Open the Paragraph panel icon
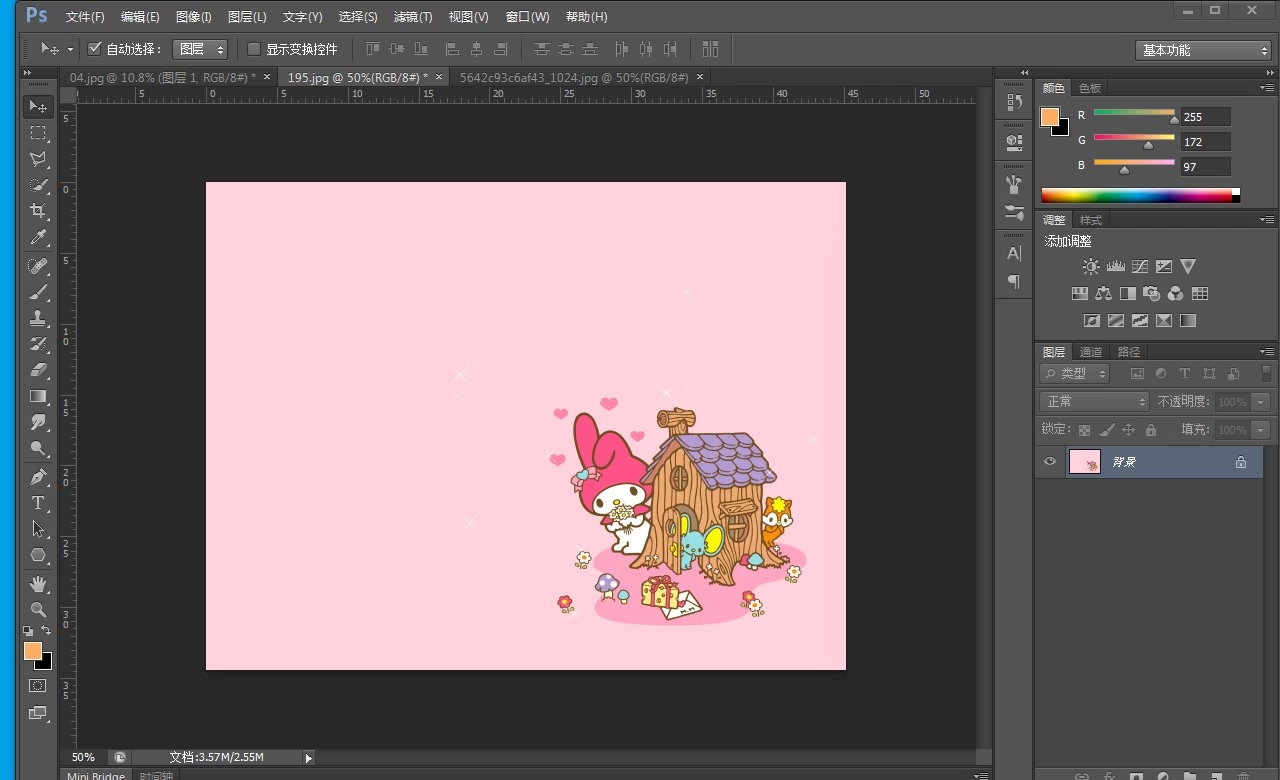1280x780 pixels. pyautogui.click(x=1014, y=282)
